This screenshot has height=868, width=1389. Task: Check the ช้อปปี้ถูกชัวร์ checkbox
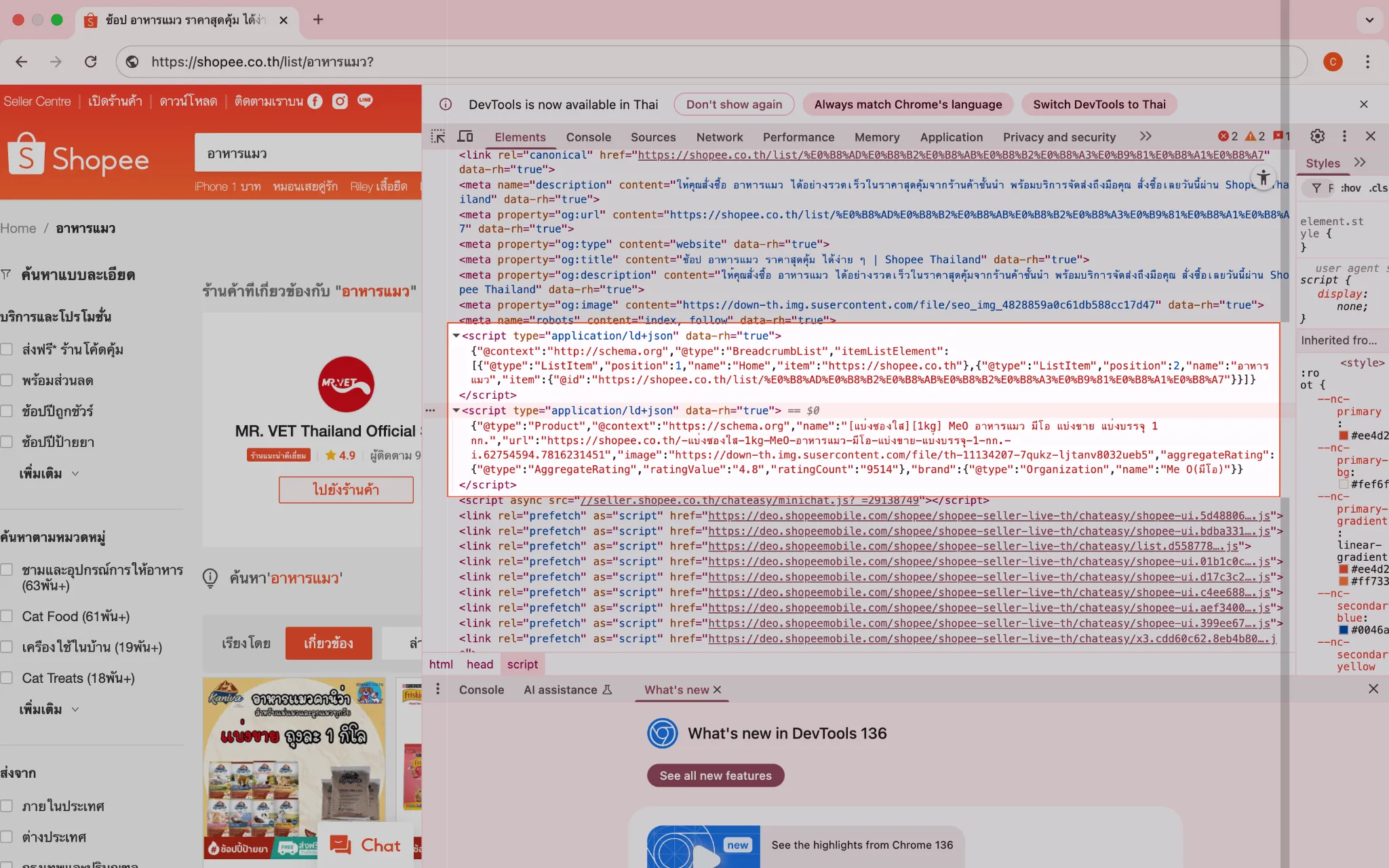point(7,411)
